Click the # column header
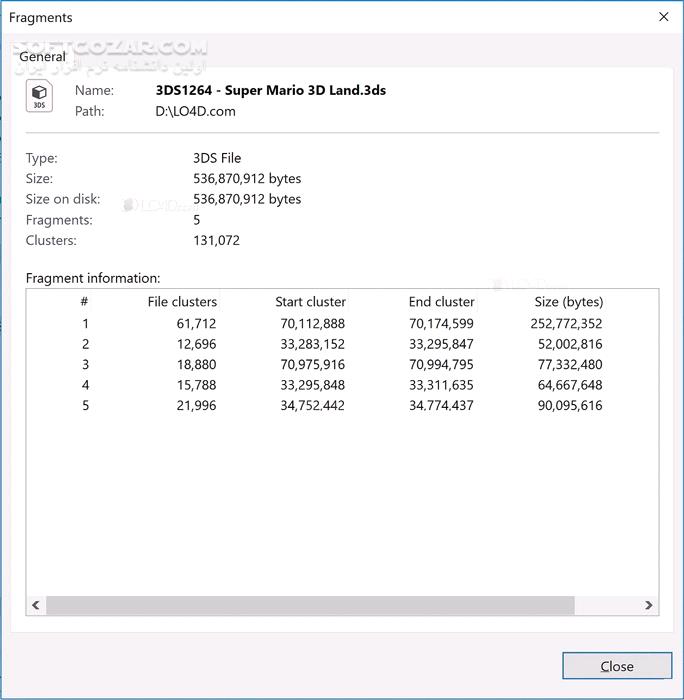The image size is (684, 700). click(84, 302)
